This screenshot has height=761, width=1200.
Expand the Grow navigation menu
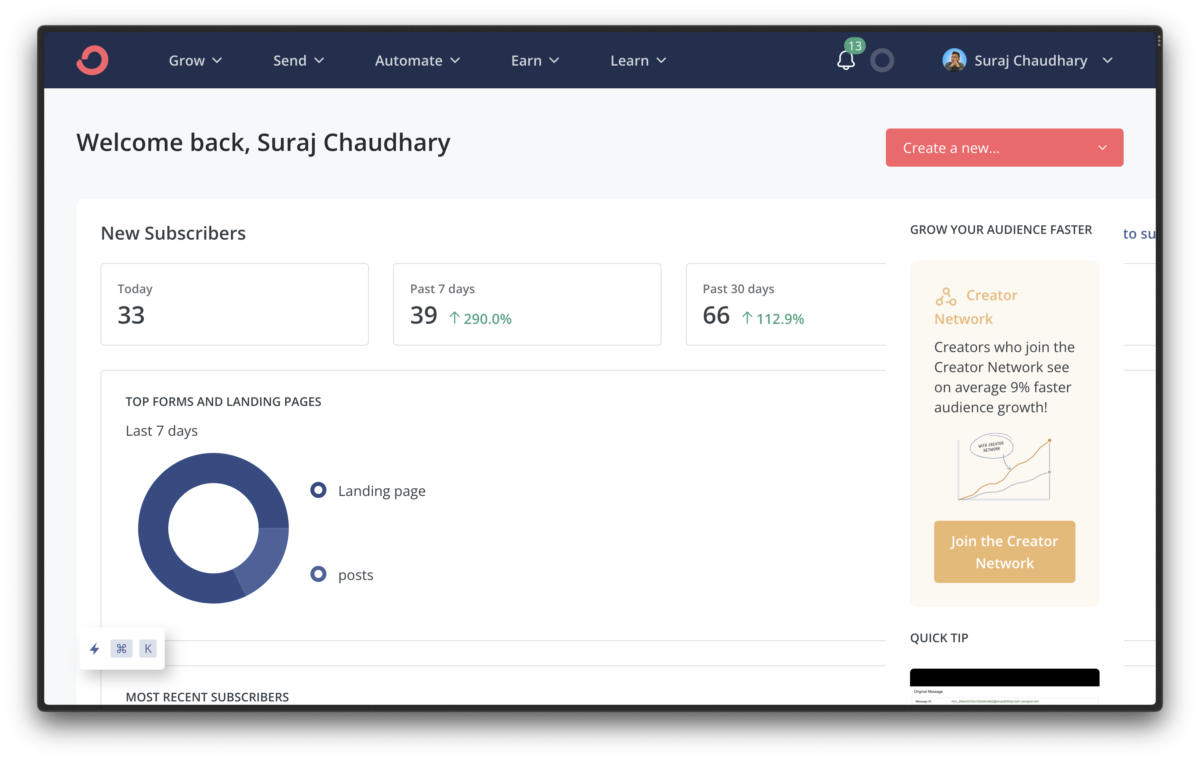pyautogui.click(x=195, y=60)
